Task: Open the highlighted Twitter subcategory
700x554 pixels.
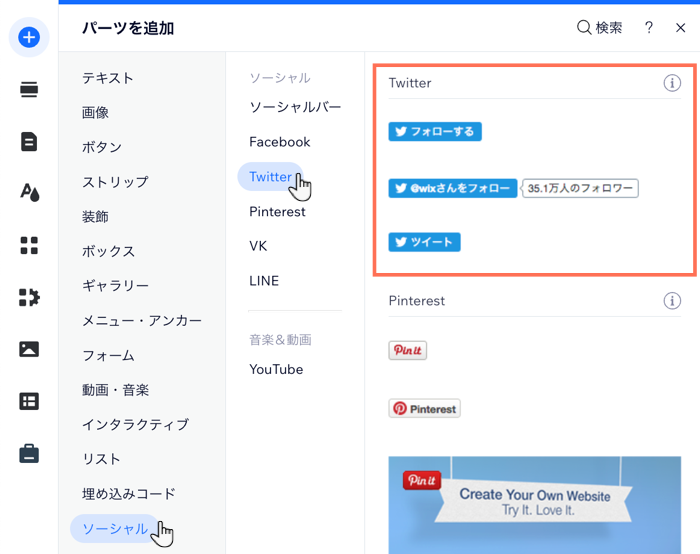Action: click(x=271, y=176)
